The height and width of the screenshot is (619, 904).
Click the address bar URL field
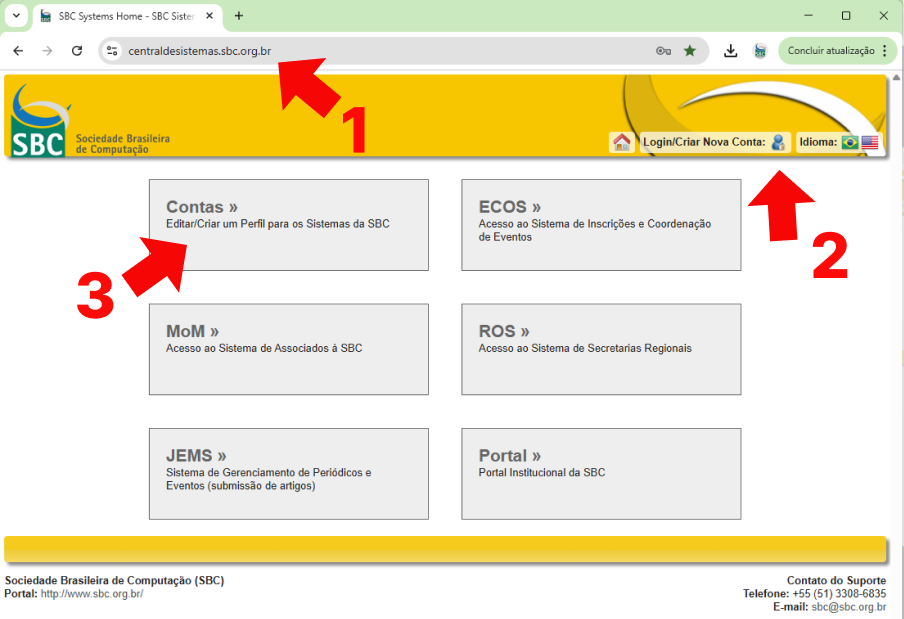point(380,51)
